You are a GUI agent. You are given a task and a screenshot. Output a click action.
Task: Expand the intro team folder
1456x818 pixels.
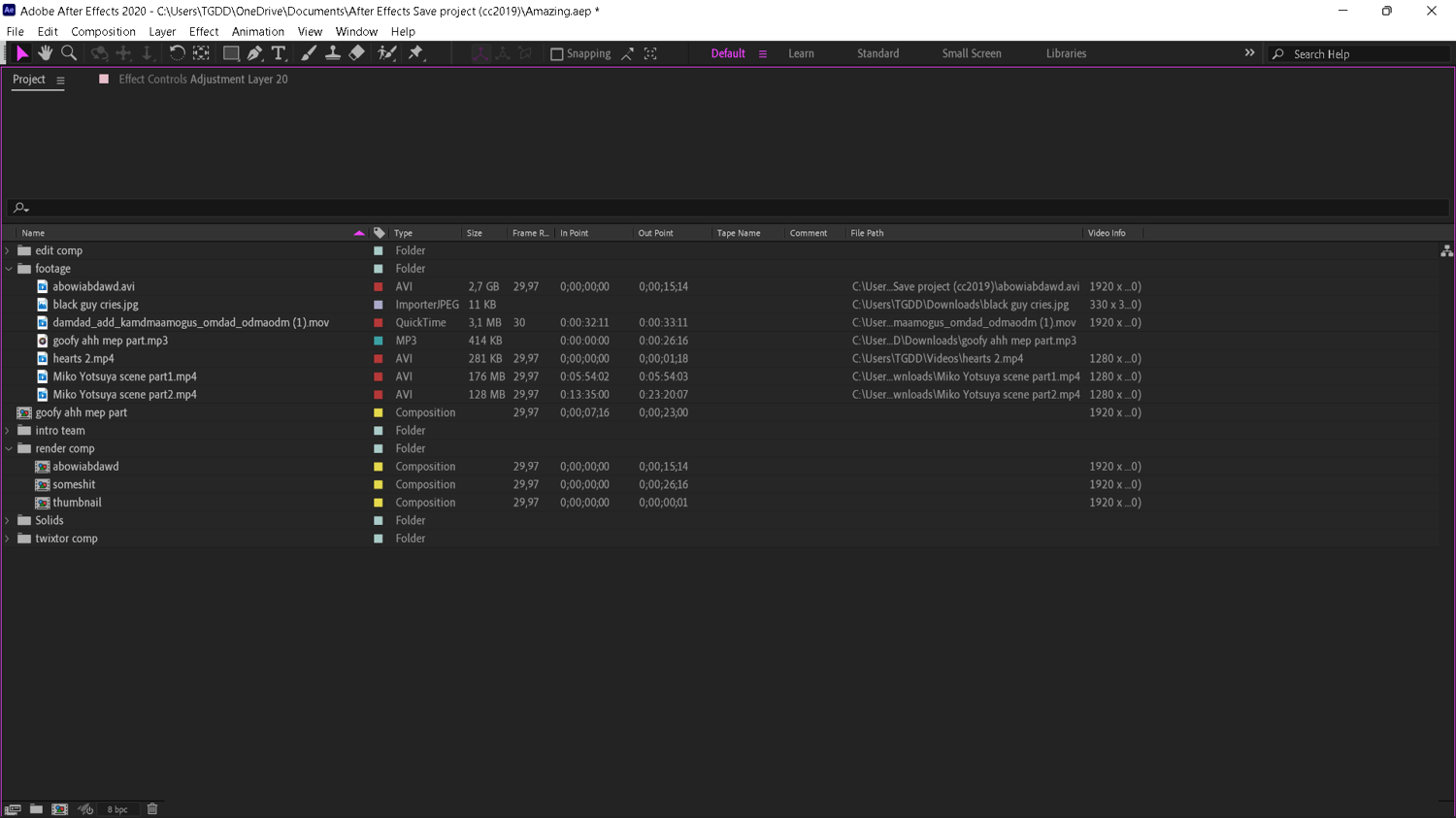[9, 431]
